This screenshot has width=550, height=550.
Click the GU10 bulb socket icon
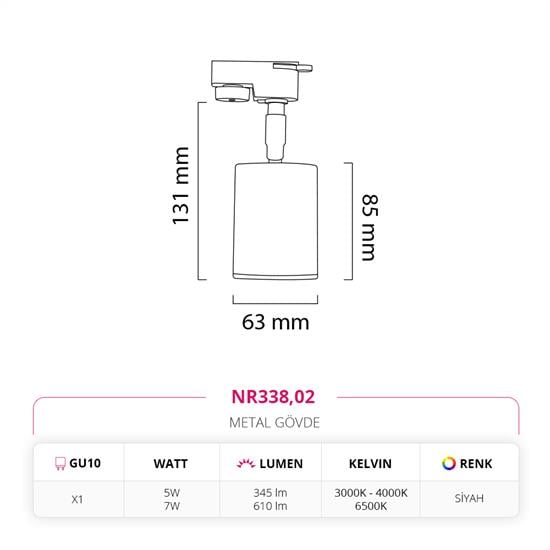click(x=60, y=463)
